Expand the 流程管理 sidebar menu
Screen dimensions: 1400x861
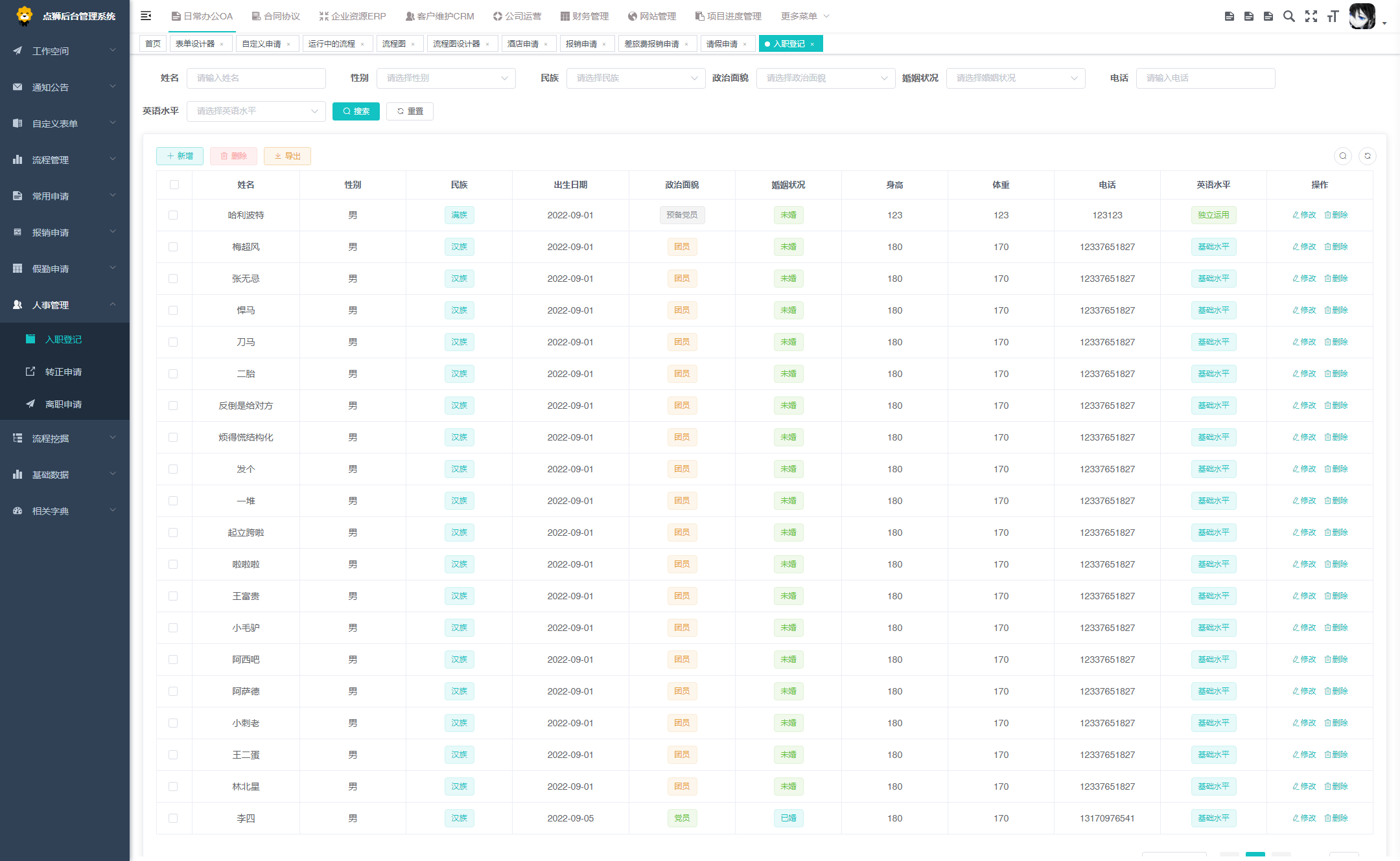64,160
